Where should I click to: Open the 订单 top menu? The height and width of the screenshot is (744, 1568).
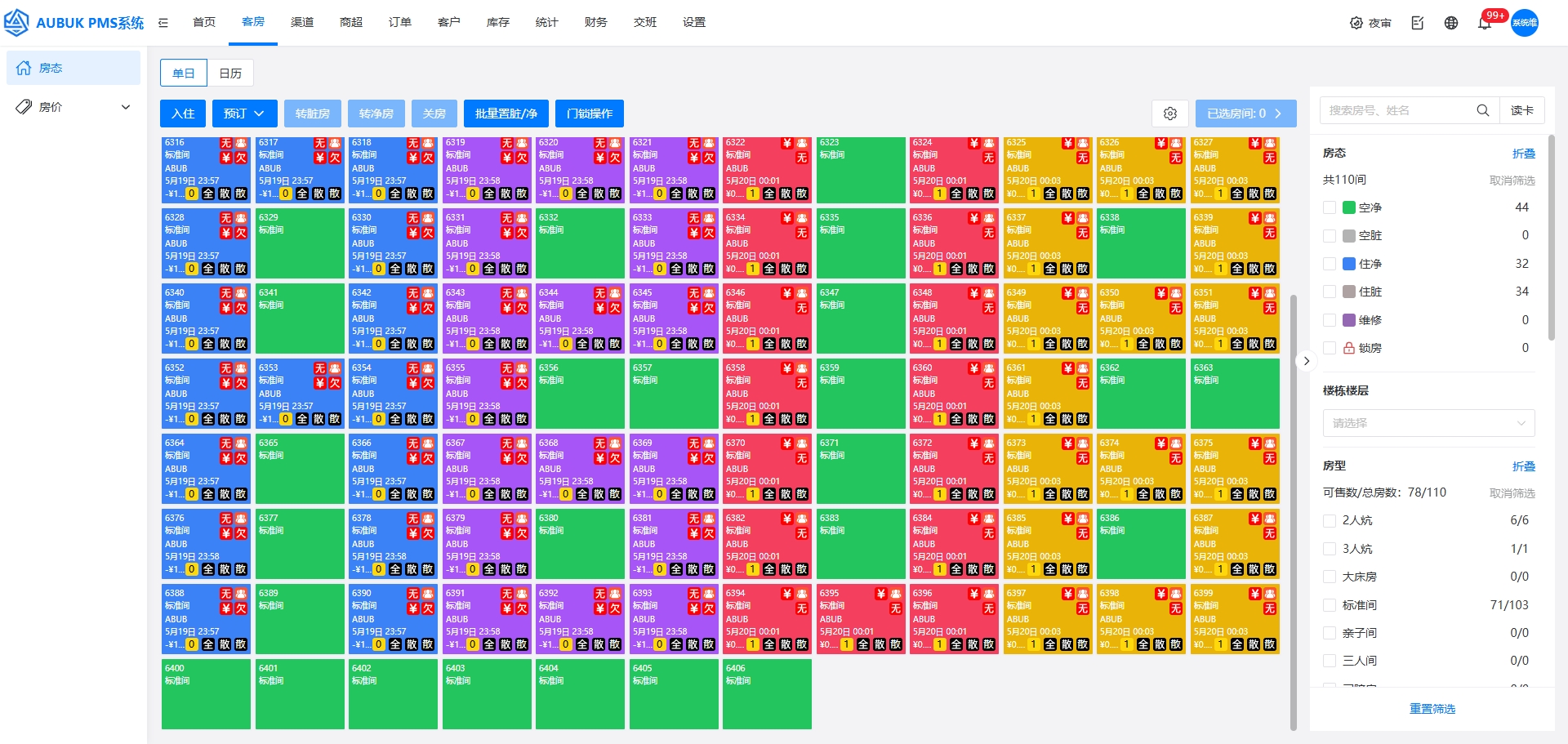400,22
